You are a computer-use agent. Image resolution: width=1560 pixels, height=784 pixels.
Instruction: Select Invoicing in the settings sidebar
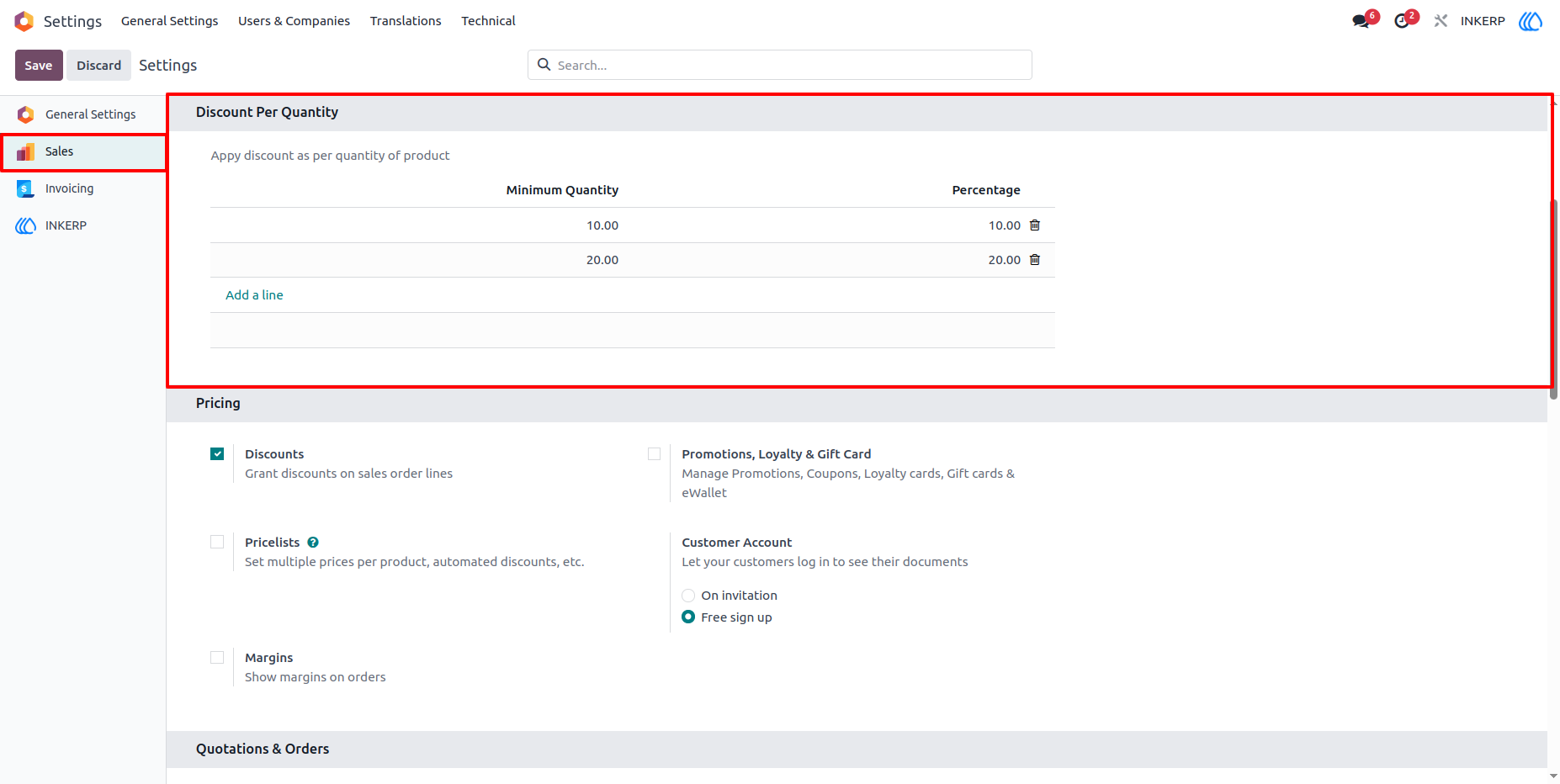click(82, 188)
